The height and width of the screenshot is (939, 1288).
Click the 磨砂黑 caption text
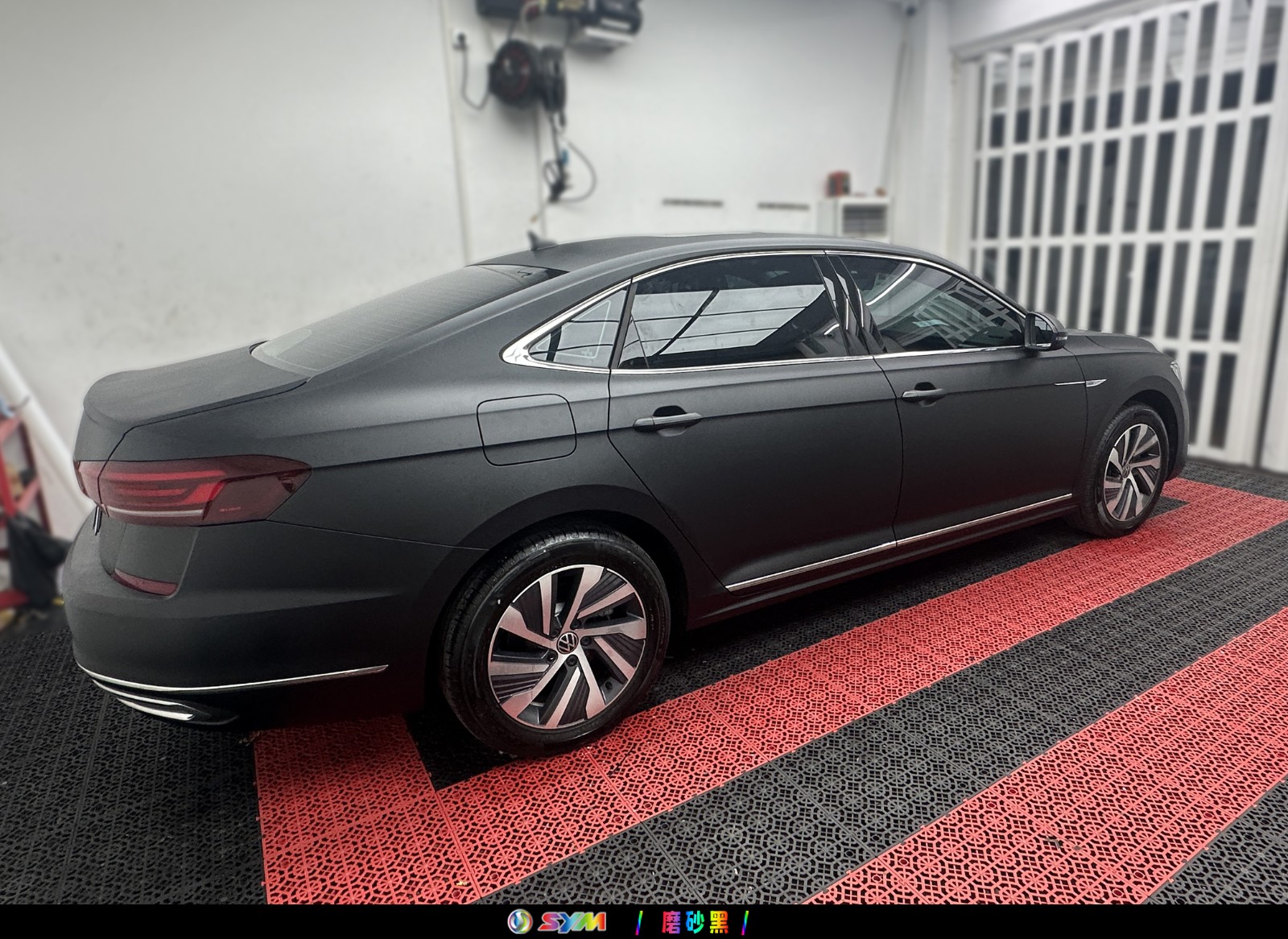pyautogui.click(x=695, y=922)
